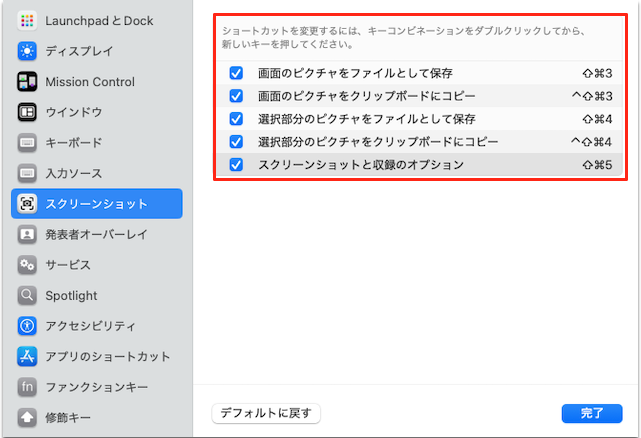Open the ファンクションキー fn icon

click(28, 387)
